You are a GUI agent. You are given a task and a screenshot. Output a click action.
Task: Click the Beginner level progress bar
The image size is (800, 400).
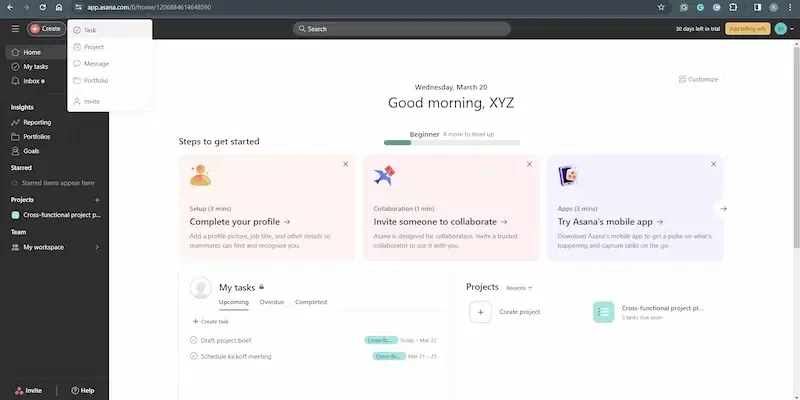click(452, 142)
